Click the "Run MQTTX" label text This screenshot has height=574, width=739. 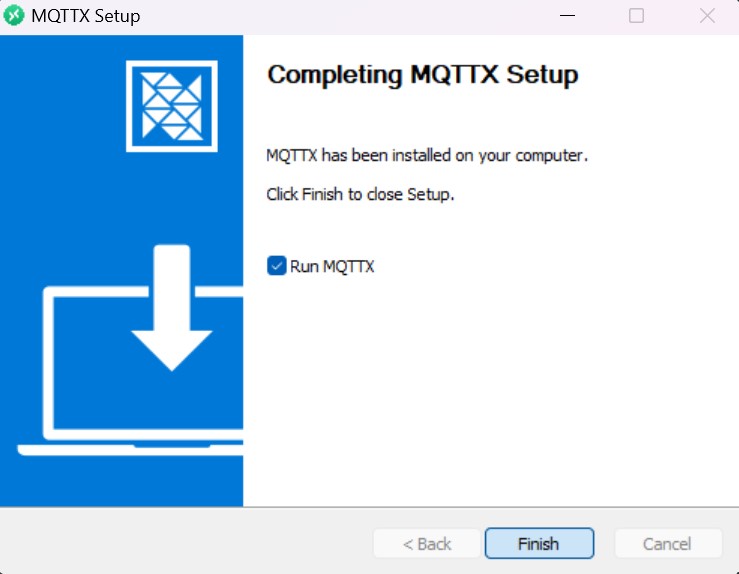tap(332, 266)
